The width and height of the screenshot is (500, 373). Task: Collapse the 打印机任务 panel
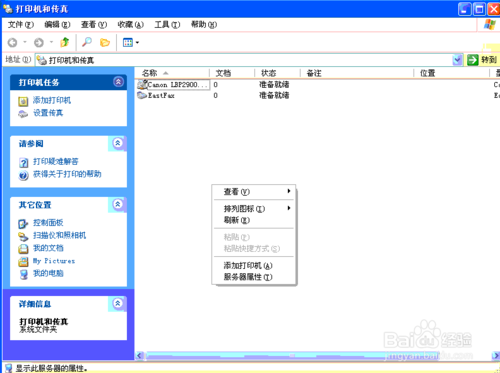(x=118, y=82)
